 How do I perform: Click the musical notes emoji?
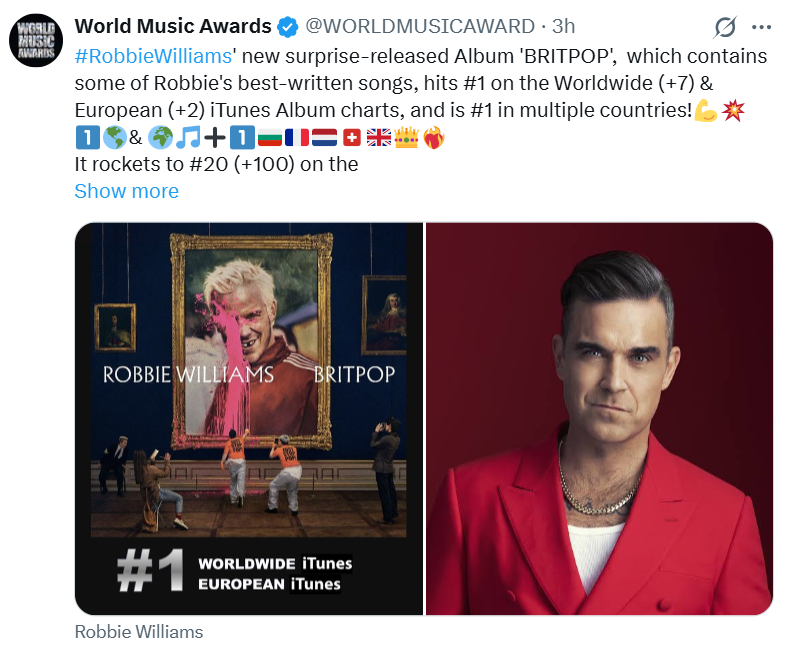coord(189,137)
